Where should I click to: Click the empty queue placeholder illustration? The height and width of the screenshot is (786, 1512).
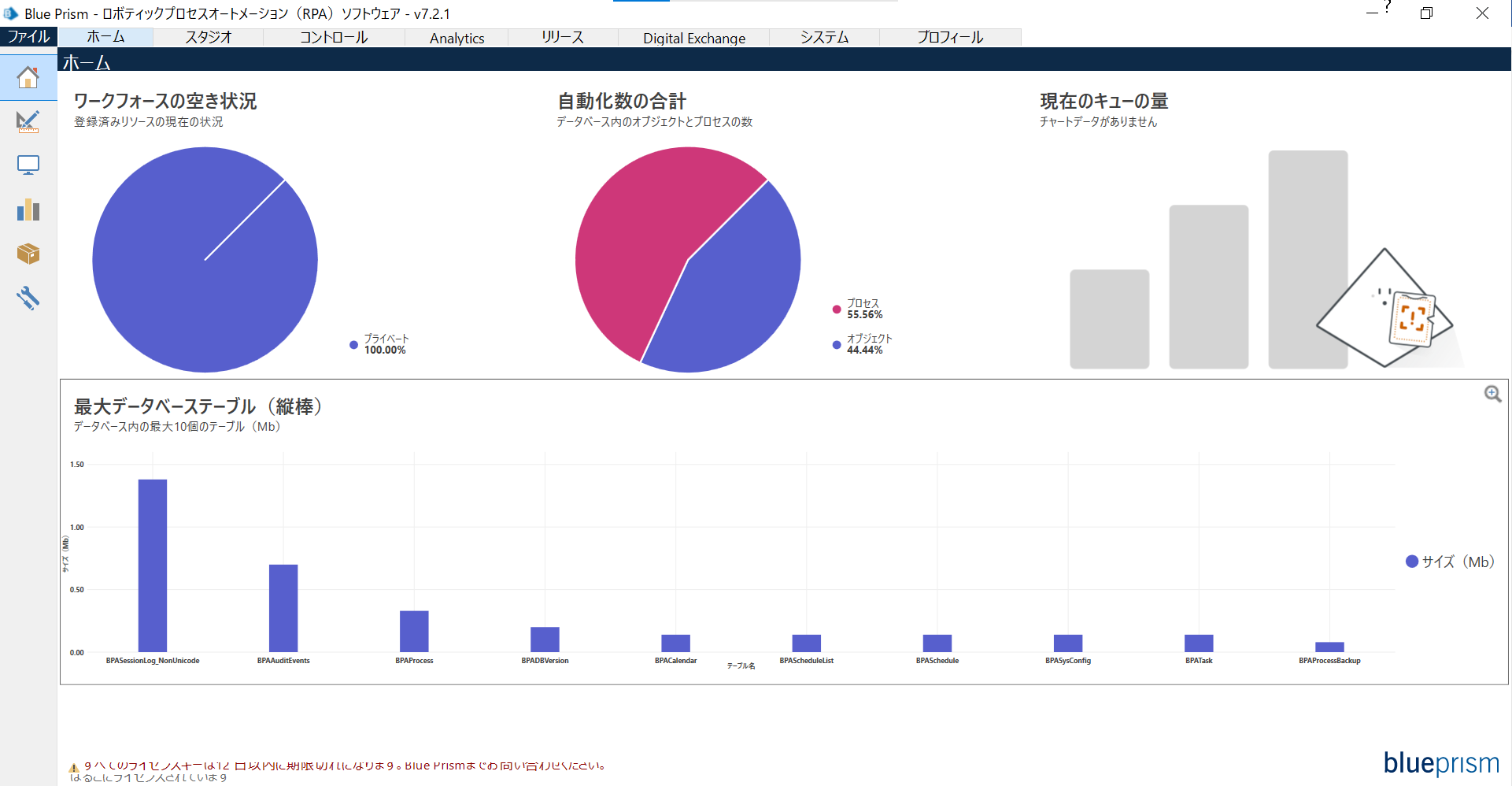click(x=1267, y=260)
